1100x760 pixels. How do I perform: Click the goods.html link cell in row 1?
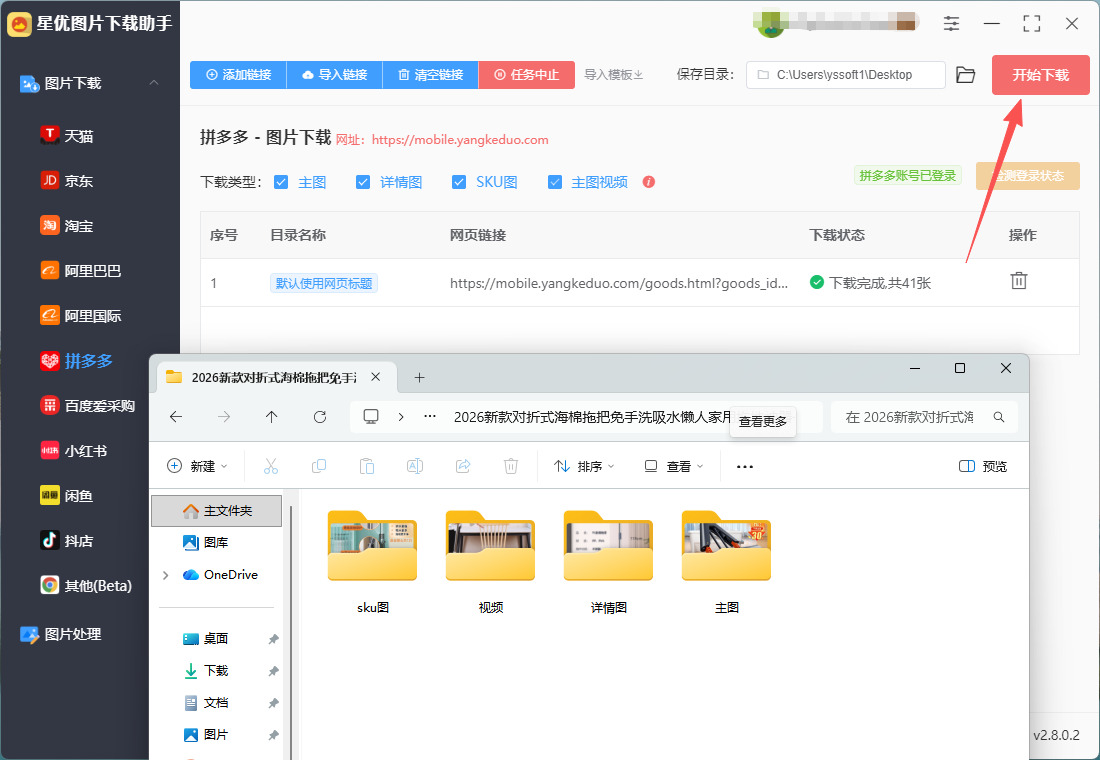(x=619, y=283)
